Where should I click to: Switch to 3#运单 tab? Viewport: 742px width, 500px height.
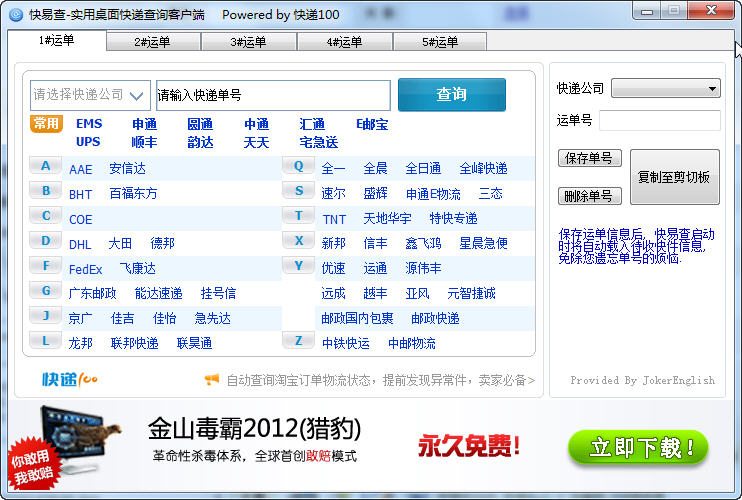[248, 42]
